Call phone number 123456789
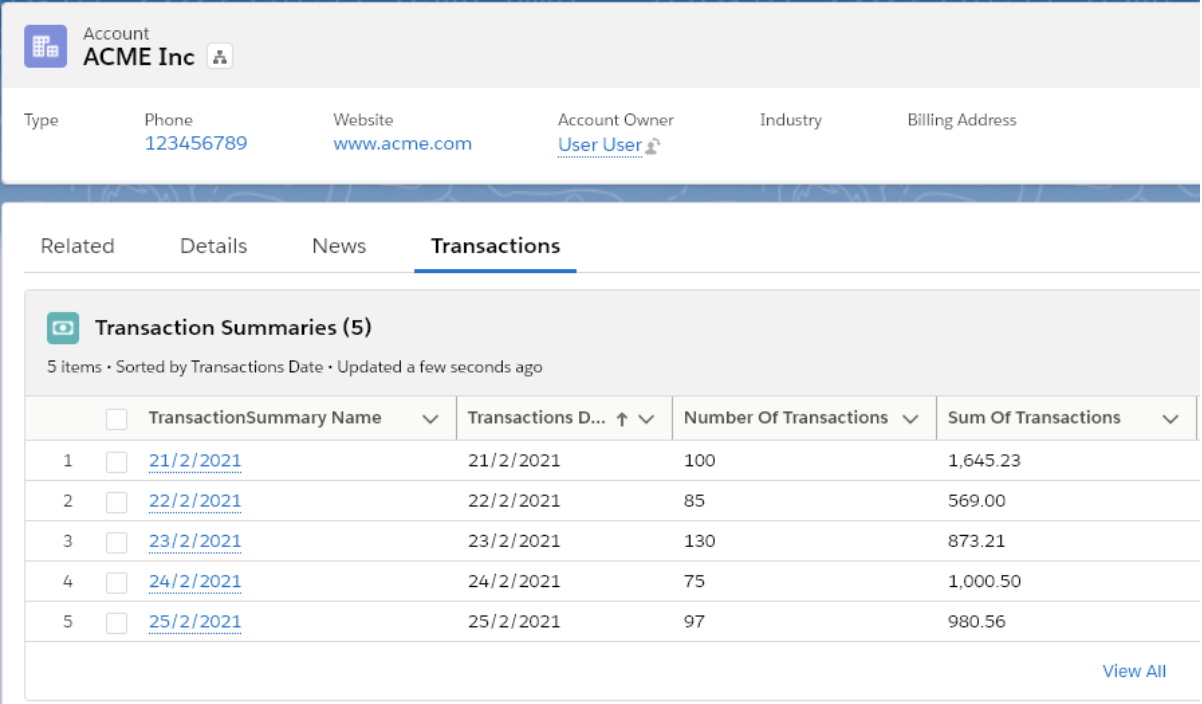The height and width of the screenshot is (704, 1202). 196,143
